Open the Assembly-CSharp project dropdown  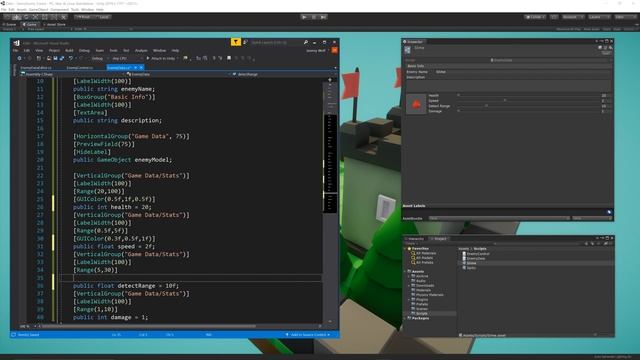point(71,74)
